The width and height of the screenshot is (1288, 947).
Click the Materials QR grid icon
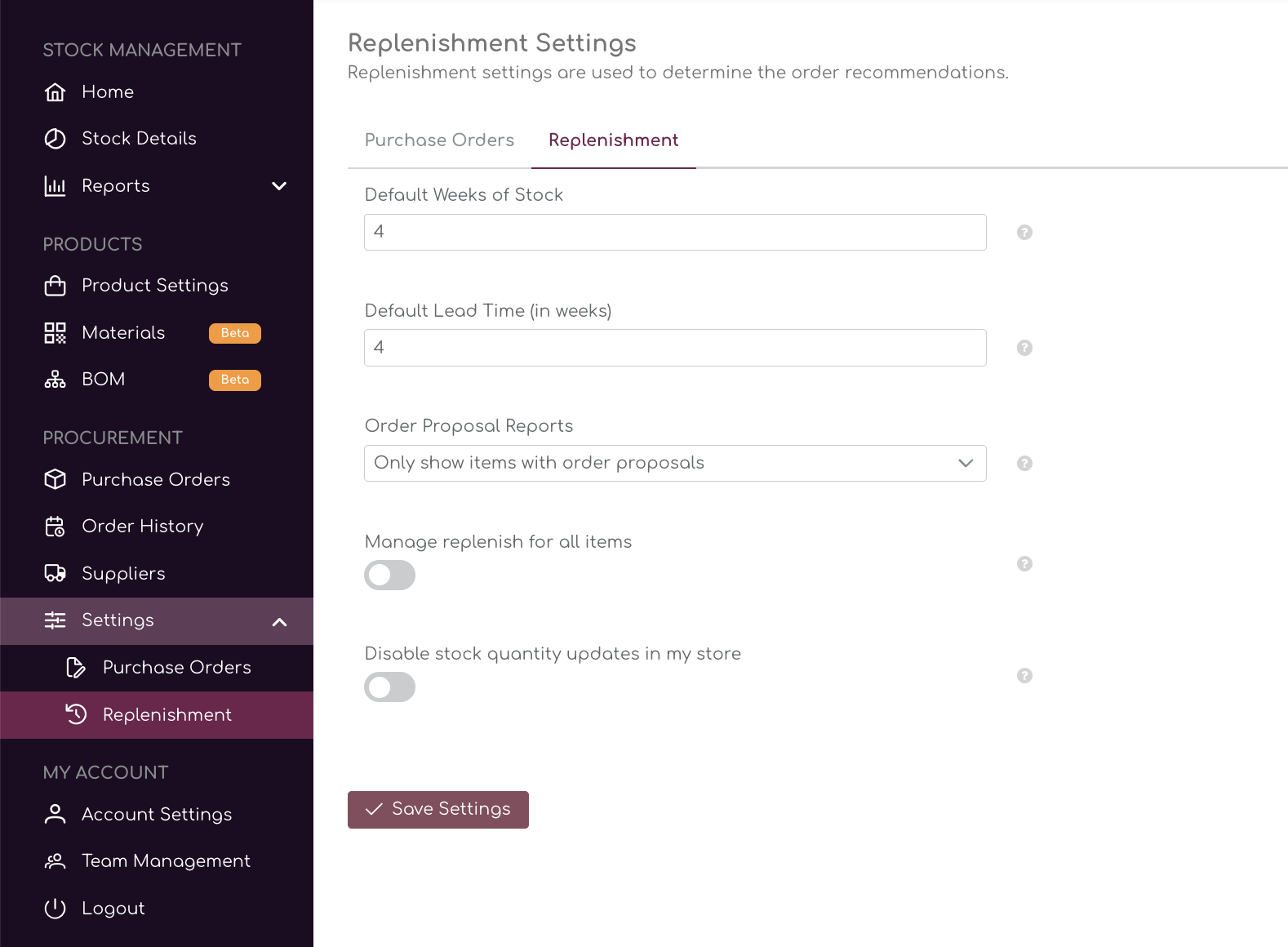coord(55,333)
